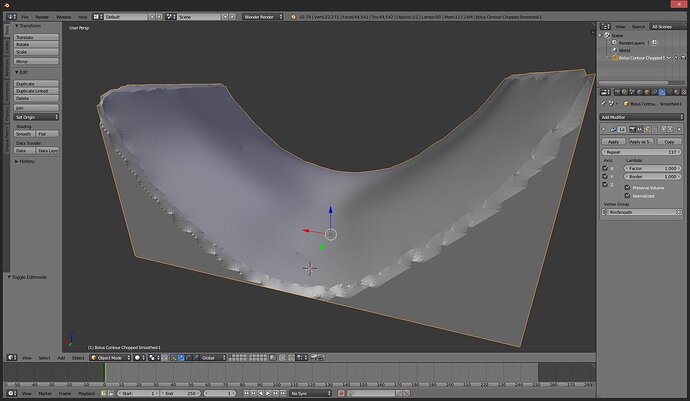Image resolution: width=690 pixels, height=401 pixels.
Task: Open the Object cube tab in properties
Action: (646, 92)
